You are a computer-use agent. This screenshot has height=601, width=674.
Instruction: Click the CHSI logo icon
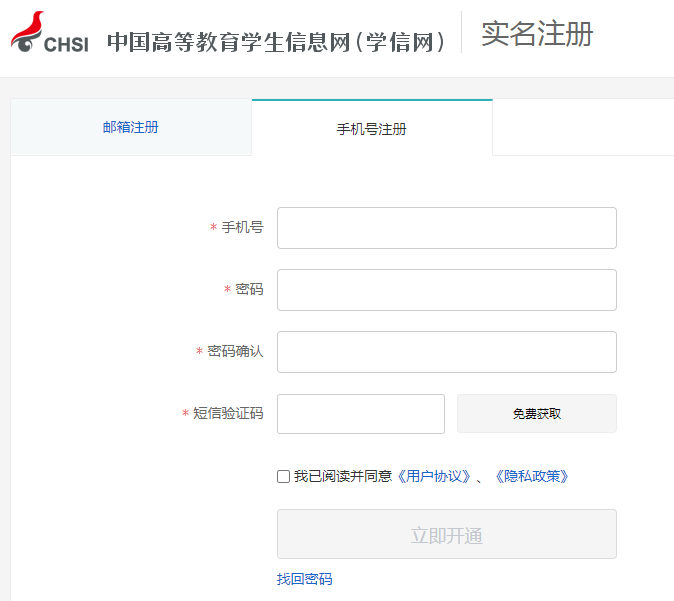49,32
